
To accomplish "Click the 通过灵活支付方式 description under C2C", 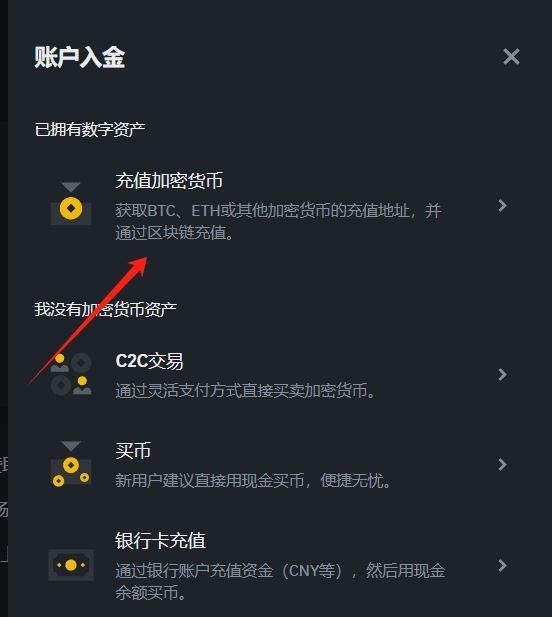I will click(246, 390).
